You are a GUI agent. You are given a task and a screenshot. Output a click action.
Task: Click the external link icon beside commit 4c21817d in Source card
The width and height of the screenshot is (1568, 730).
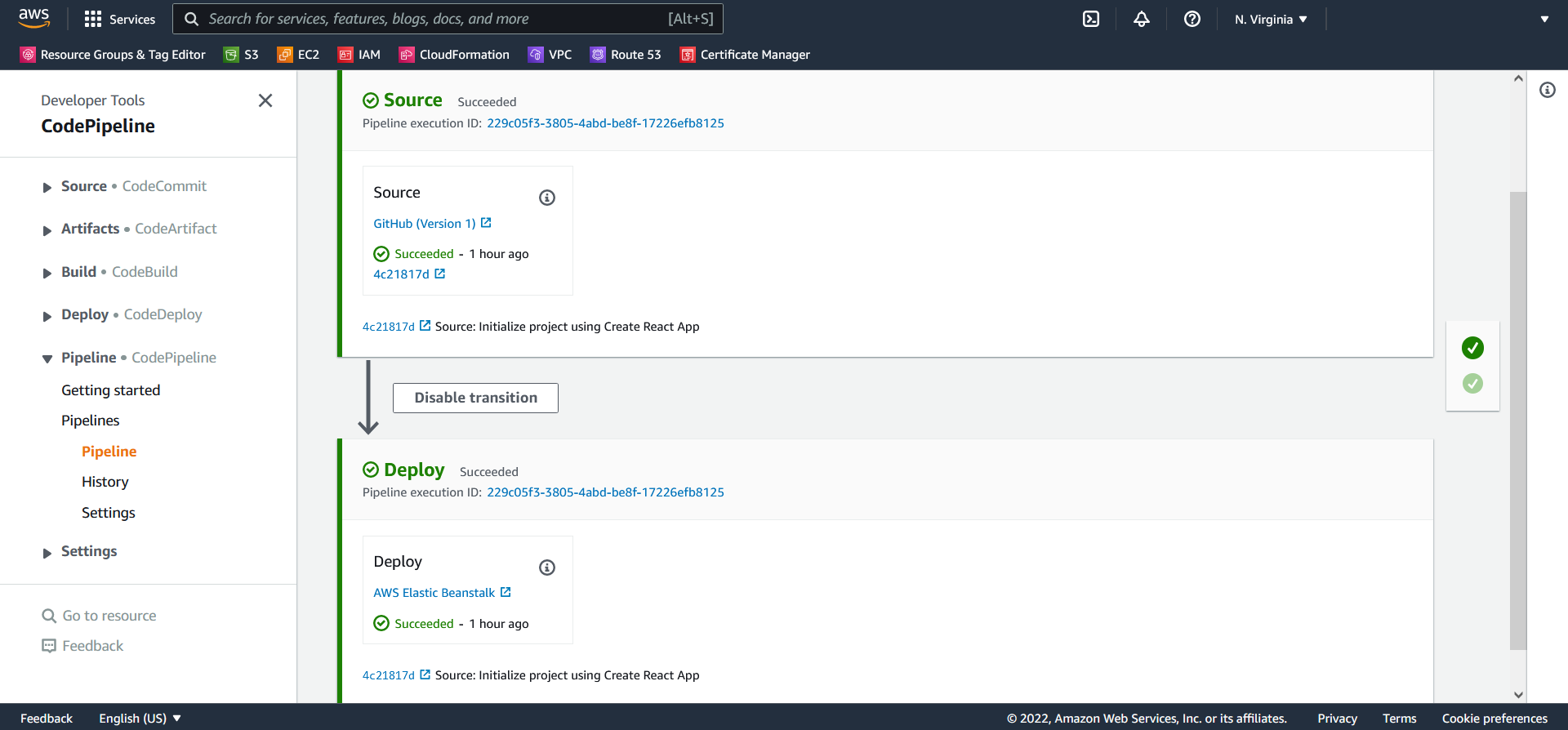[x=440, y=274]
